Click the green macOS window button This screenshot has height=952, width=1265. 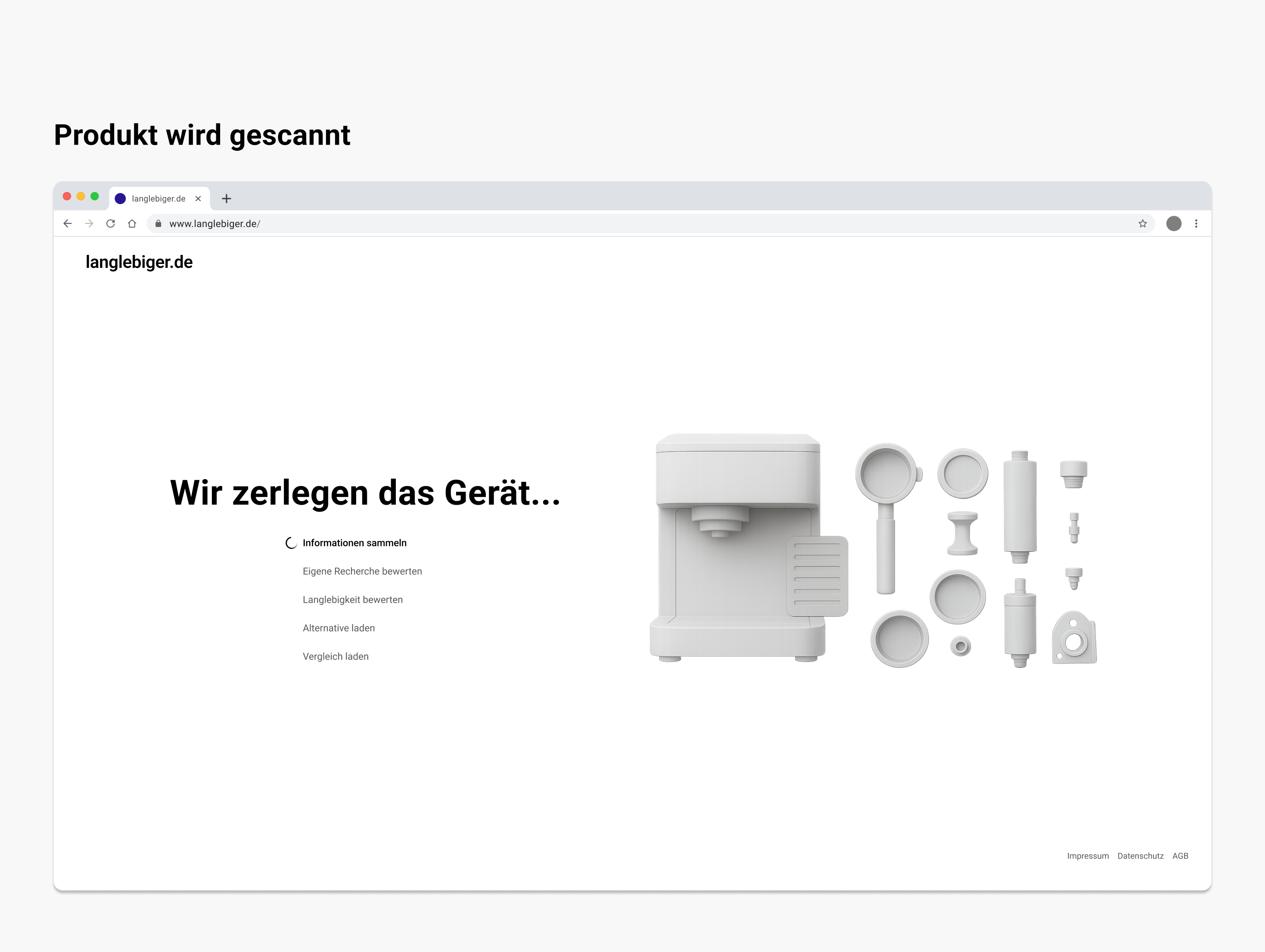point(95,196)
